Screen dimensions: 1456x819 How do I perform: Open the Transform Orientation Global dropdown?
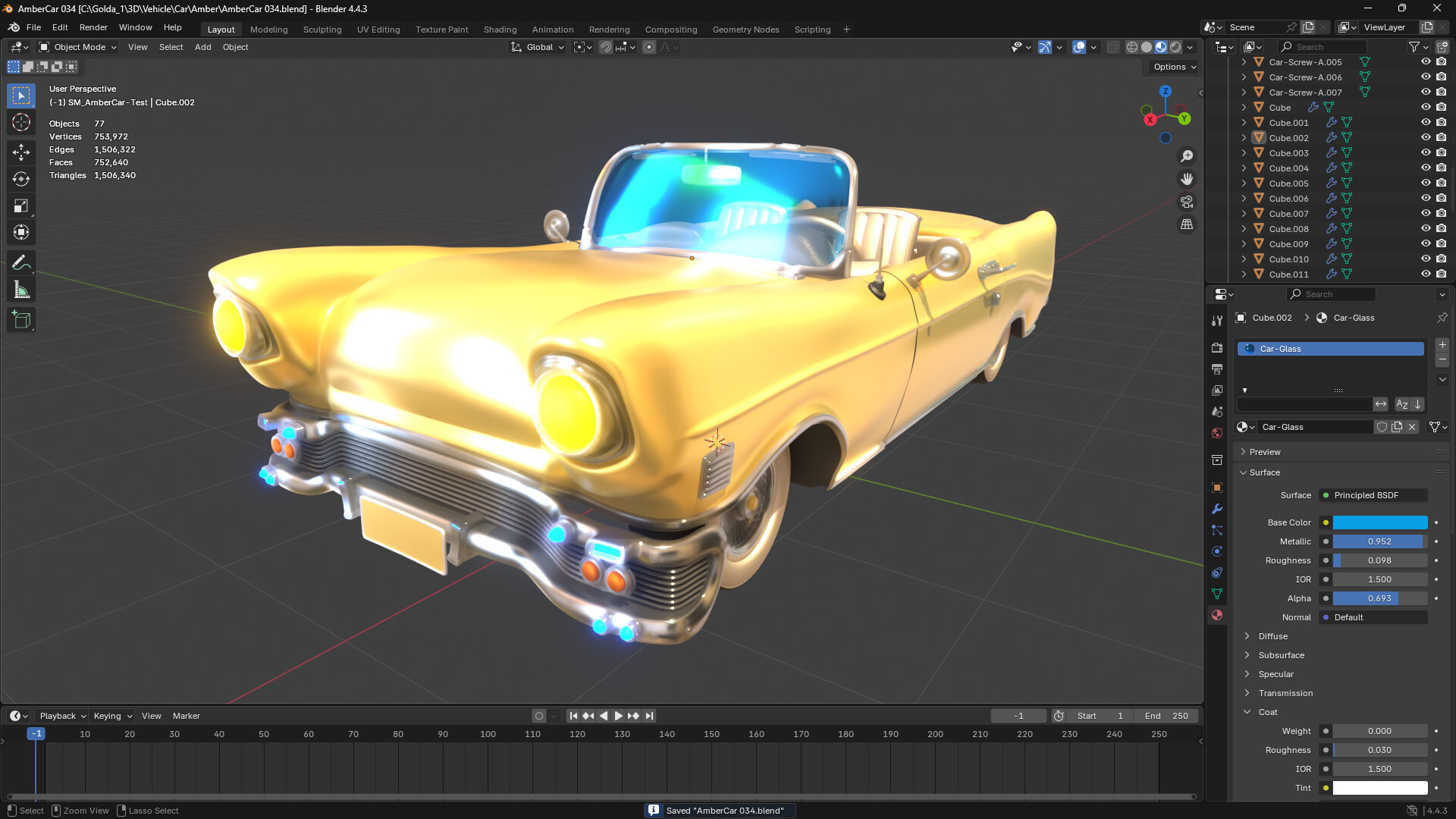[538, 47]
